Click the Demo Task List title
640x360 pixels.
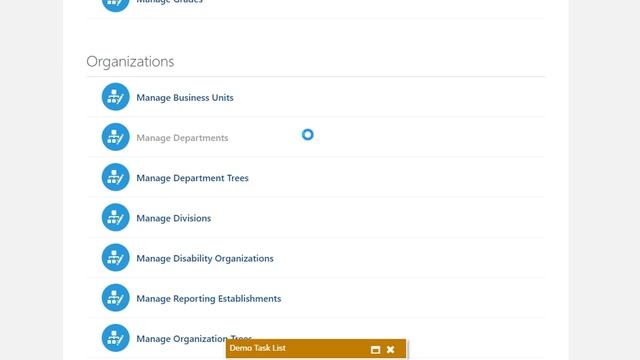tap(258, 348)
